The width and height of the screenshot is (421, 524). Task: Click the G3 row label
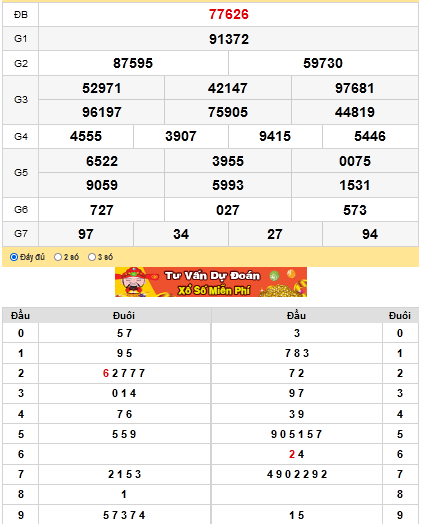[x=21, y=99]
